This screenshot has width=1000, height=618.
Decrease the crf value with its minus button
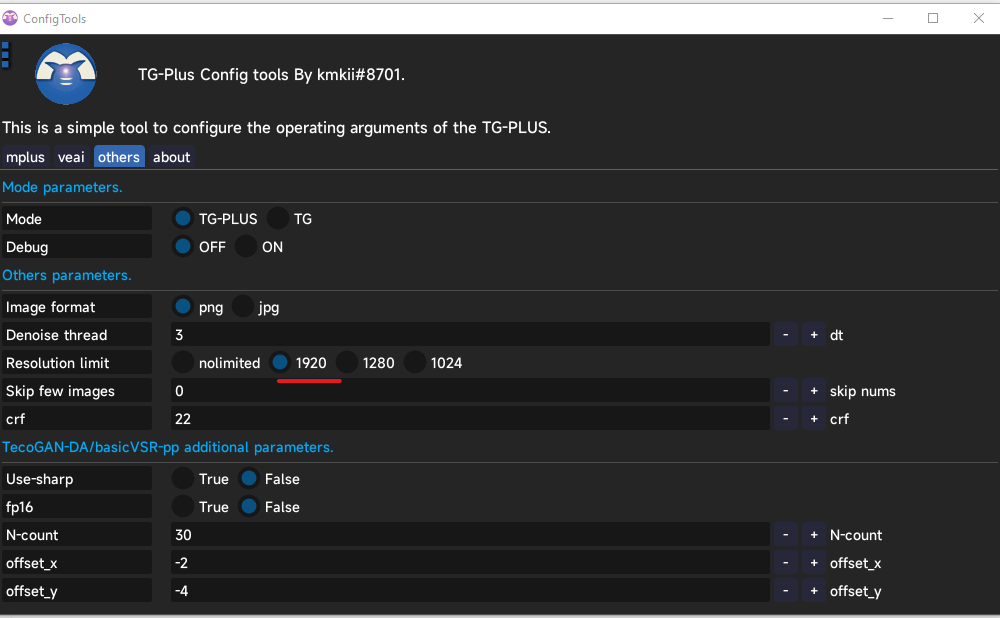785,418
